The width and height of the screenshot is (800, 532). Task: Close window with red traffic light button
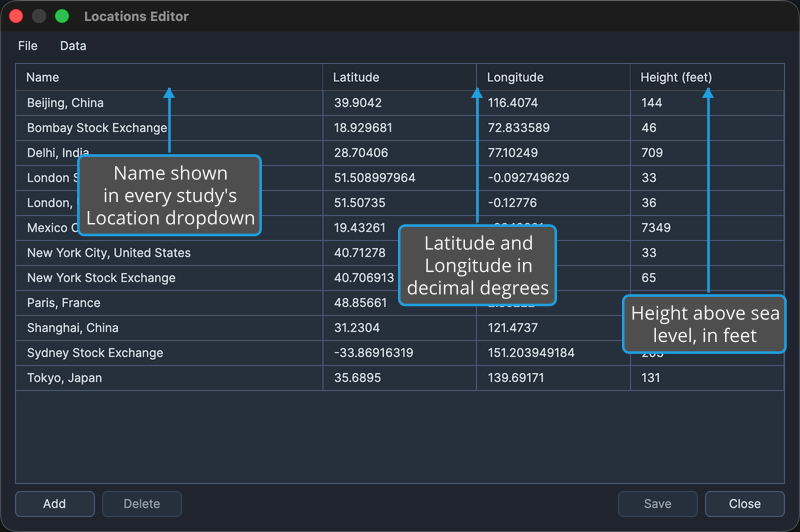tap(16, 16)
